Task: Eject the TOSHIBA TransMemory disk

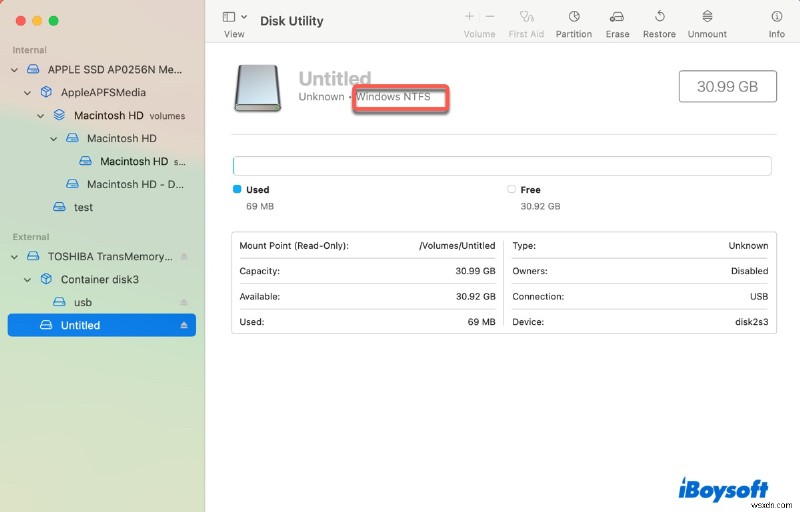Action: (x=184, y=257)
